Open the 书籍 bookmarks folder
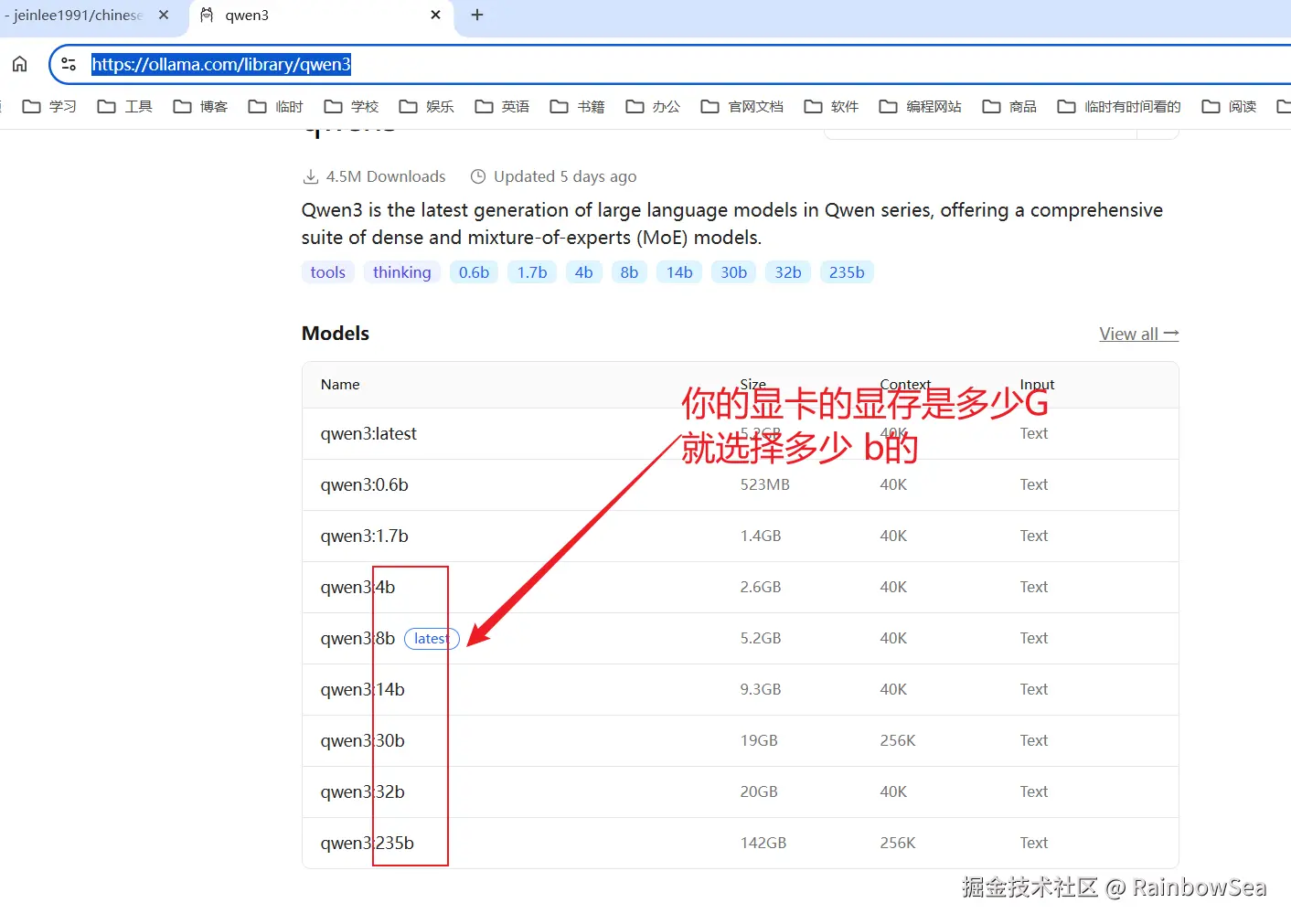Image resolution: width=1291 pixels, height=924 pixels. (x=578, y=106)
